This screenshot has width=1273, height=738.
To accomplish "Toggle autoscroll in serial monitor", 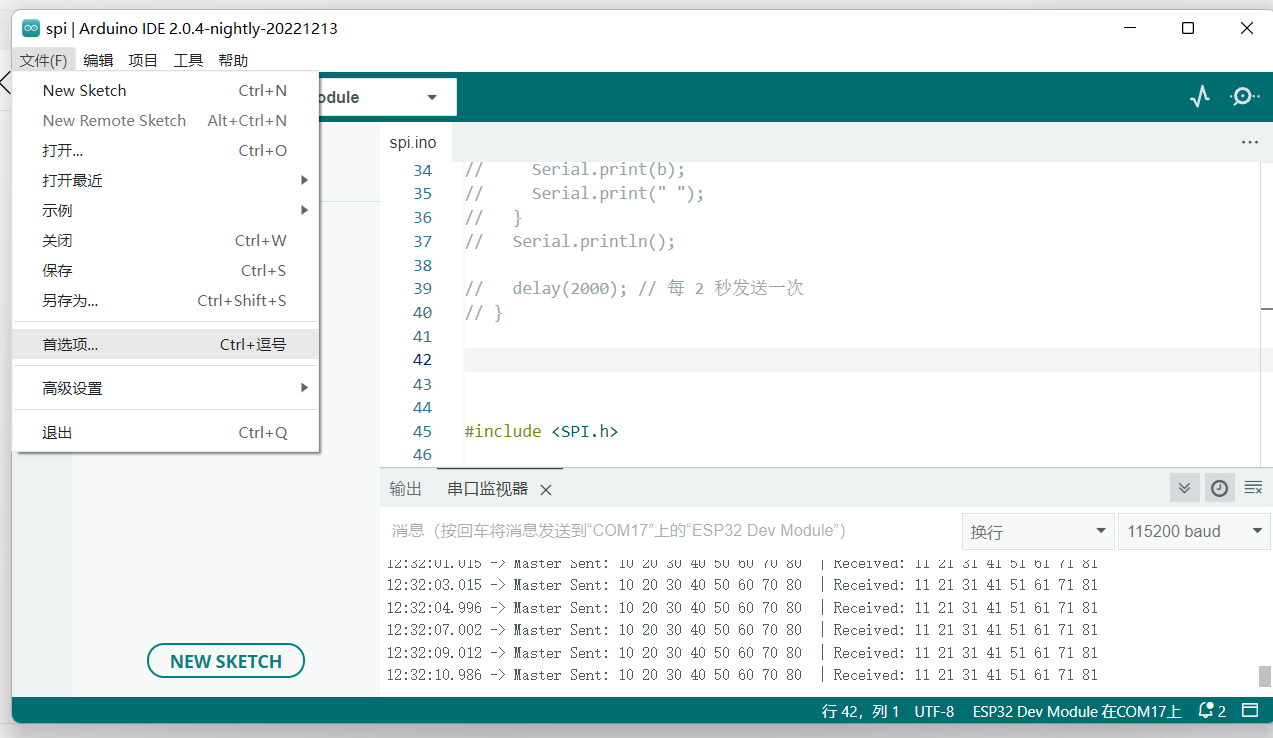I will (1184, 488).
